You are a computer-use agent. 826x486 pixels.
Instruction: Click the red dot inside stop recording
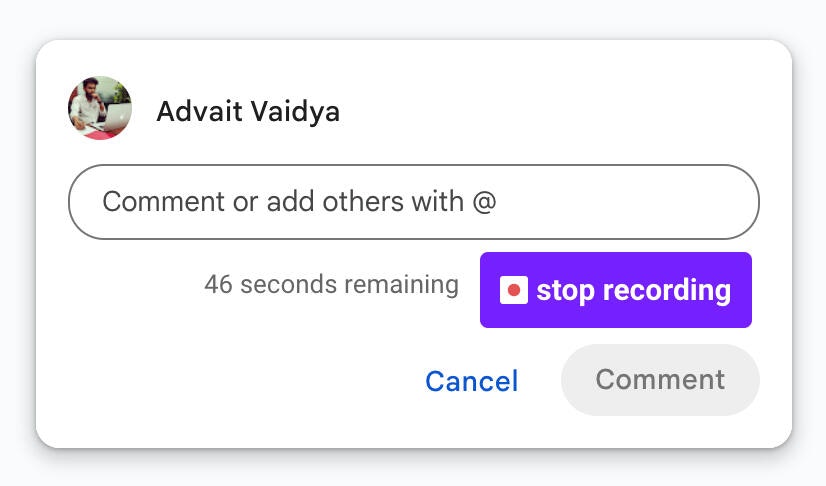click(514, 290)
